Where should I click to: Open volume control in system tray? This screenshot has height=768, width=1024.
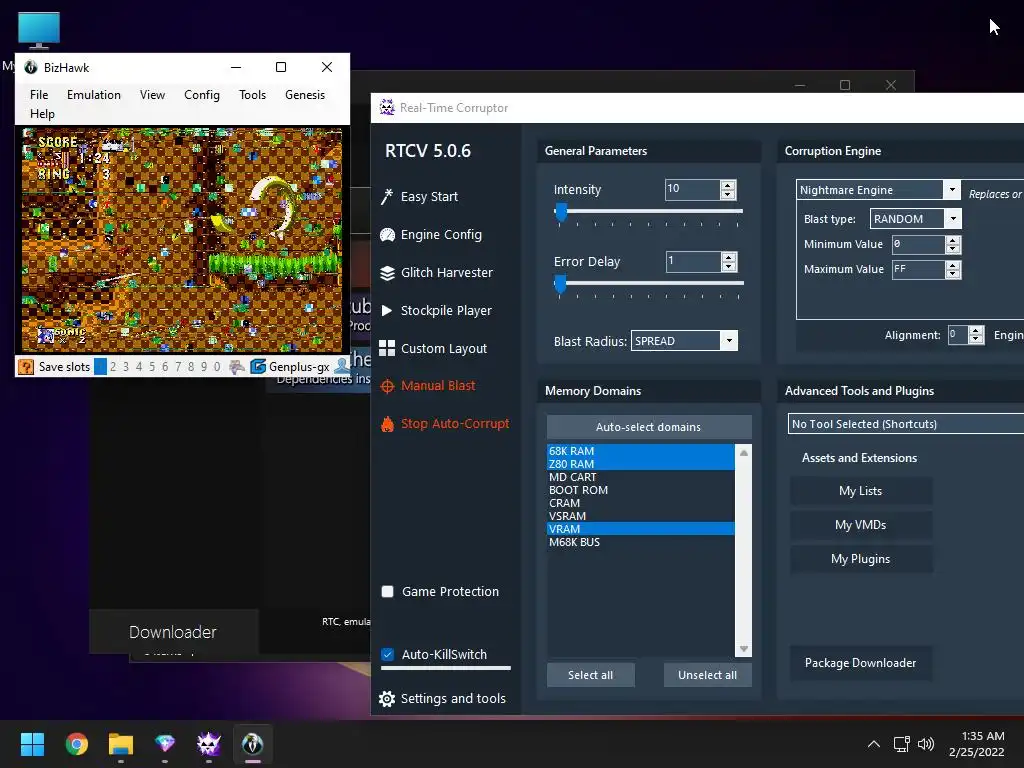pyautogui.click(x=925, y=744)
